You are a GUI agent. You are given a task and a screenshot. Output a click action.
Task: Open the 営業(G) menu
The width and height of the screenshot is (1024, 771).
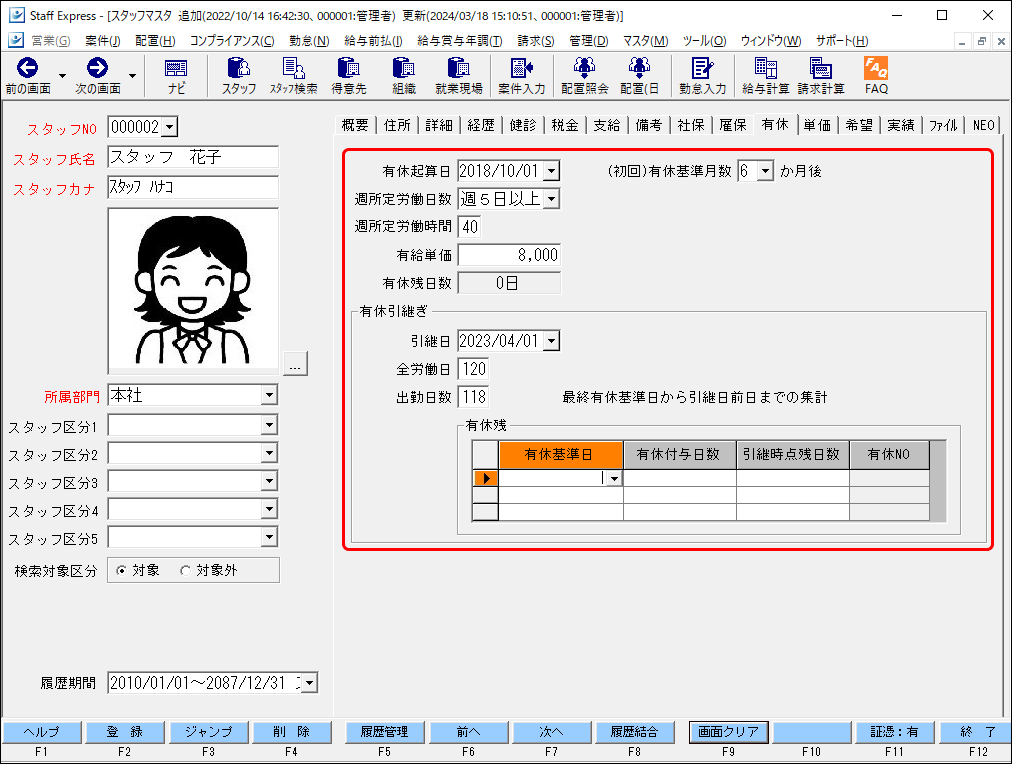click(x=50, y=40)
